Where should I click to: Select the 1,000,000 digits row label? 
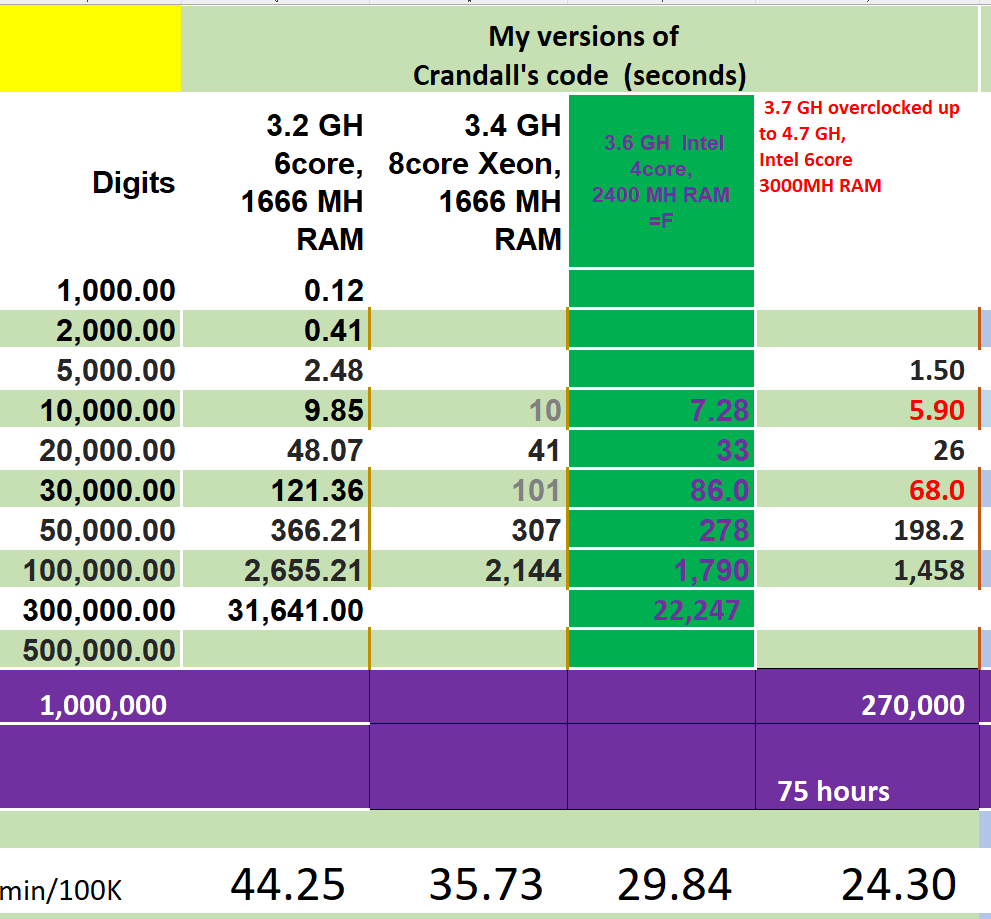pos(103,705)
